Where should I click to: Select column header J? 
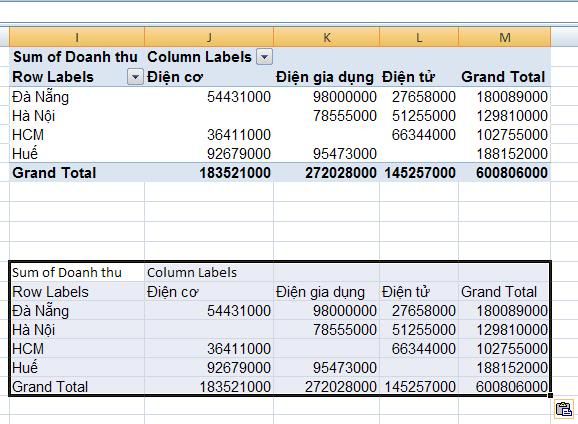click(x=209, y=37)
